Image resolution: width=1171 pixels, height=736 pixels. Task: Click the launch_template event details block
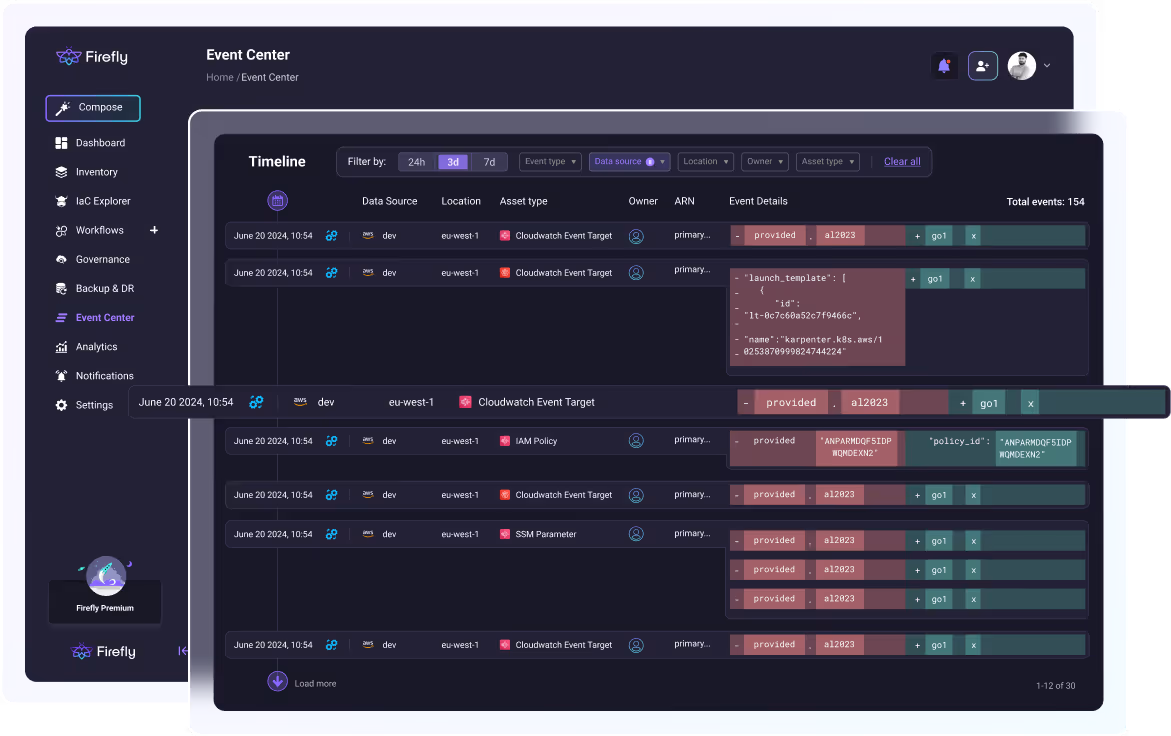point(817,317)
